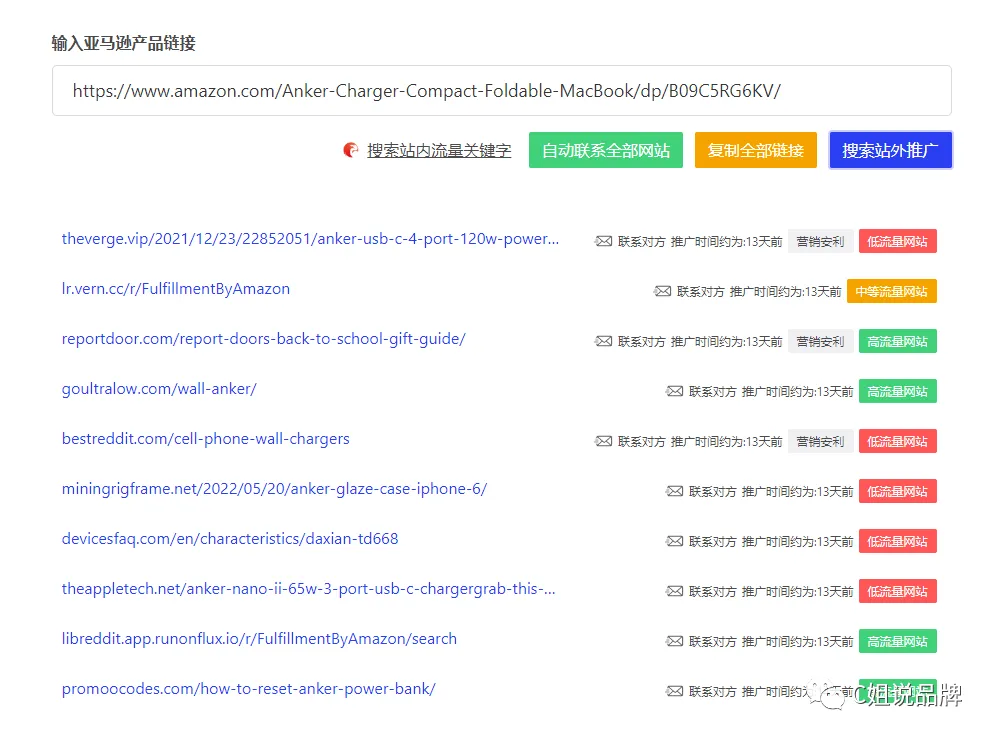Click the envelope icon beside lr.vern.cc
995x739 pixels.
(x=662, y=291)
